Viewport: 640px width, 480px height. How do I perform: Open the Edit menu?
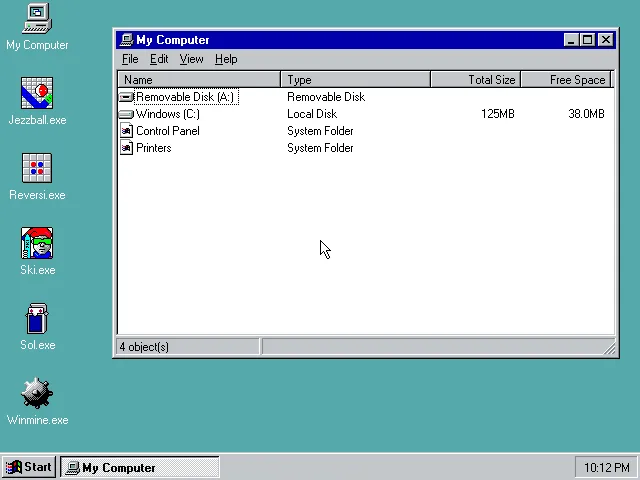[x=159, y=59]
